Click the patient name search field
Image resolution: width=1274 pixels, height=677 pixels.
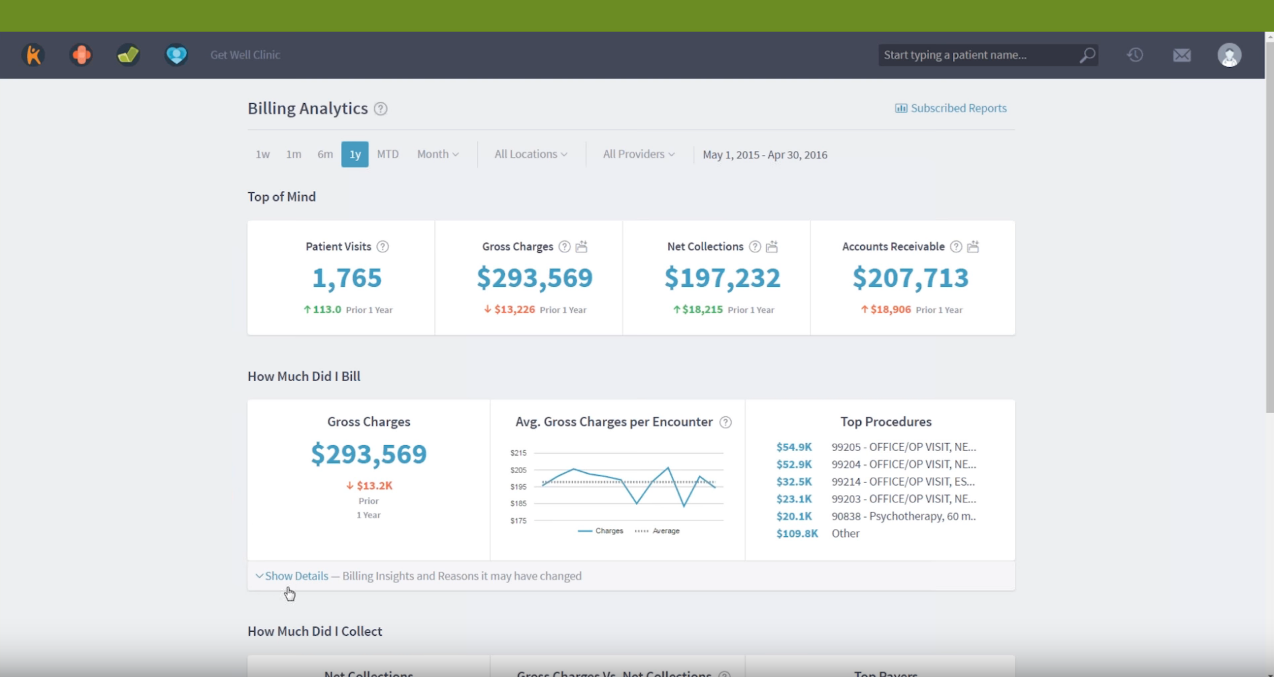(978, 55)
